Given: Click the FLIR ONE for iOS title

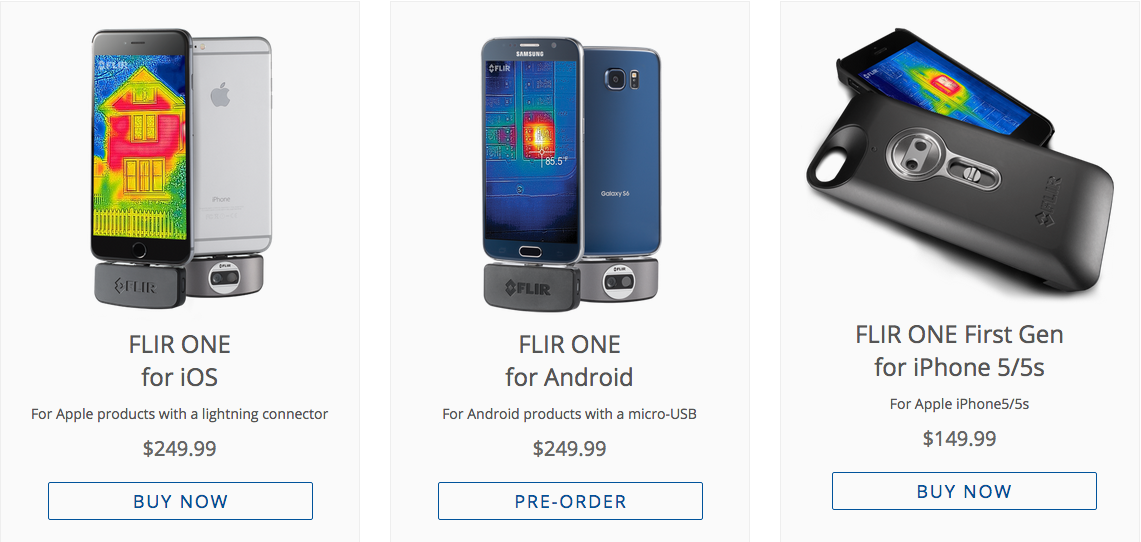Looking at the screenshot, I should pos(180,360).
